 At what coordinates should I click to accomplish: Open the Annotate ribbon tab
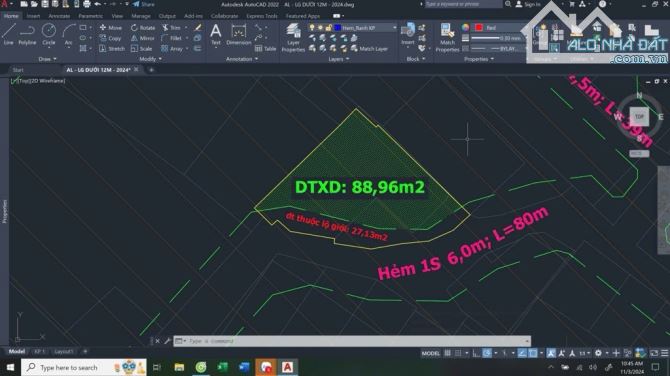(x=59, y=16)
